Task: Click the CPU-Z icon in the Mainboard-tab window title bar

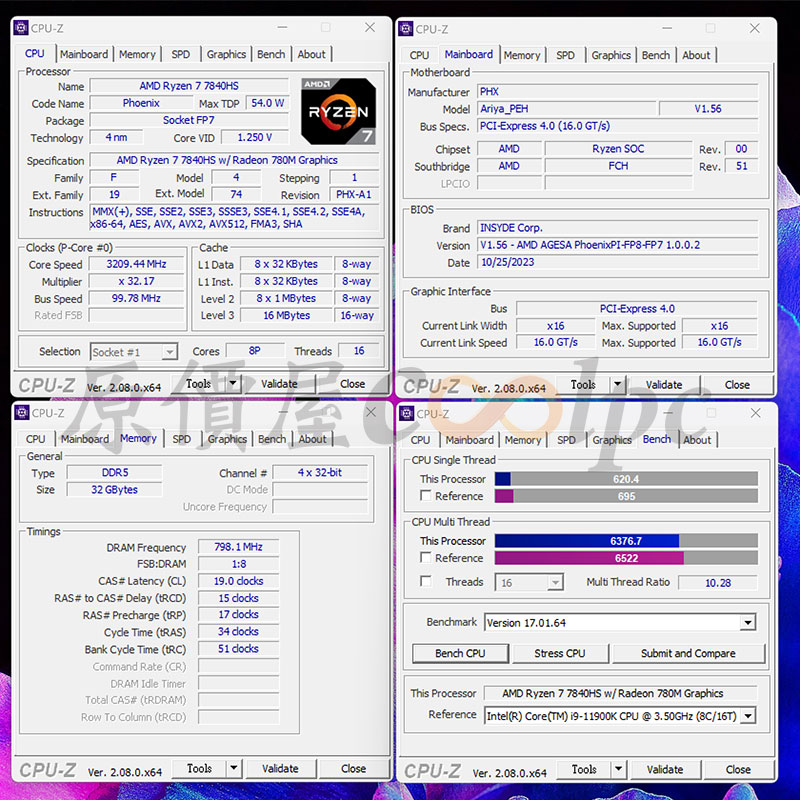Action: [406, 29]
